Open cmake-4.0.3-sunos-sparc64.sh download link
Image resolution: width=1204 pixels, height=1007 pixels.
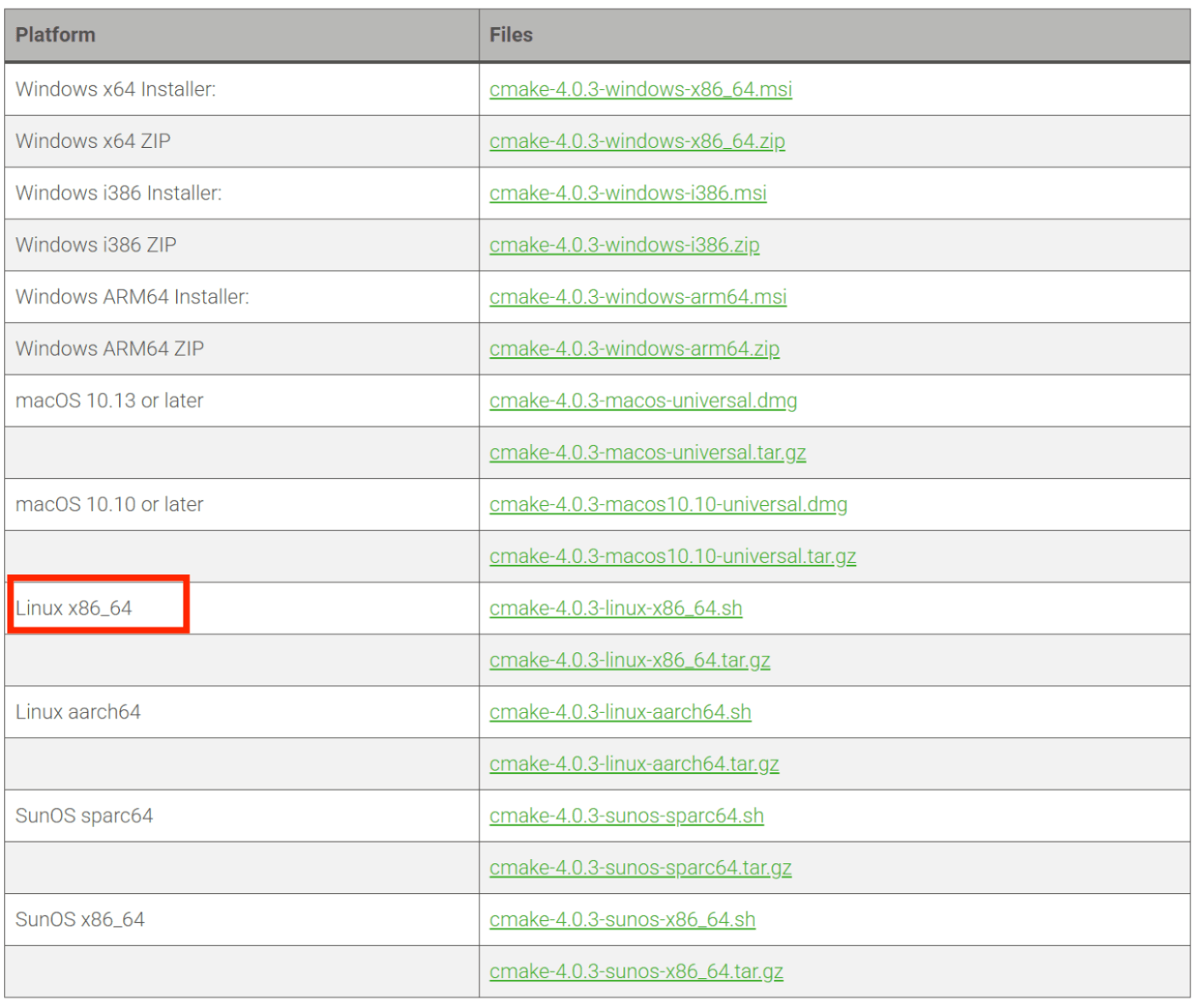click(626, 816)
